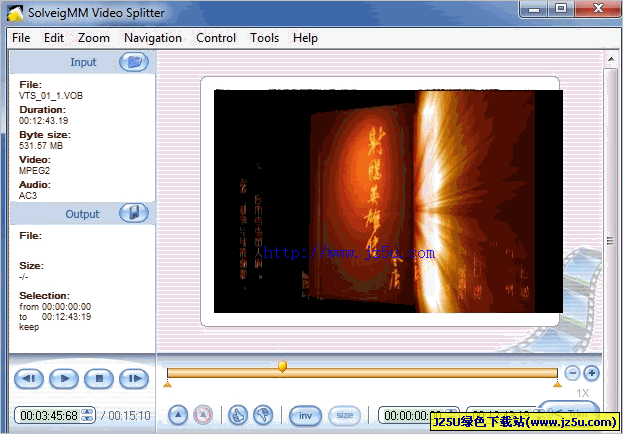This screenshot has height=434, width=623.
Task: Click selection to 00:12:43:19 text
Action: coord(55,317)
